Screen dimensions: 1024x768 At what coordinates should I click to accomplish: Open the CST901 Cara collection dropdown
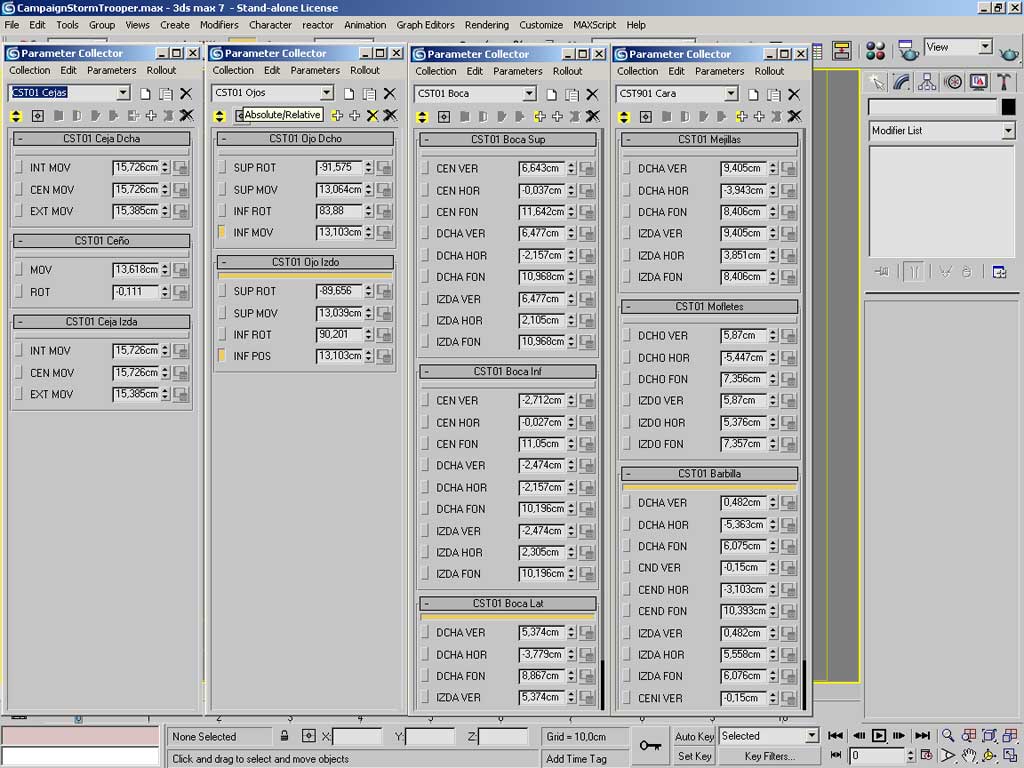click(731, 93)
